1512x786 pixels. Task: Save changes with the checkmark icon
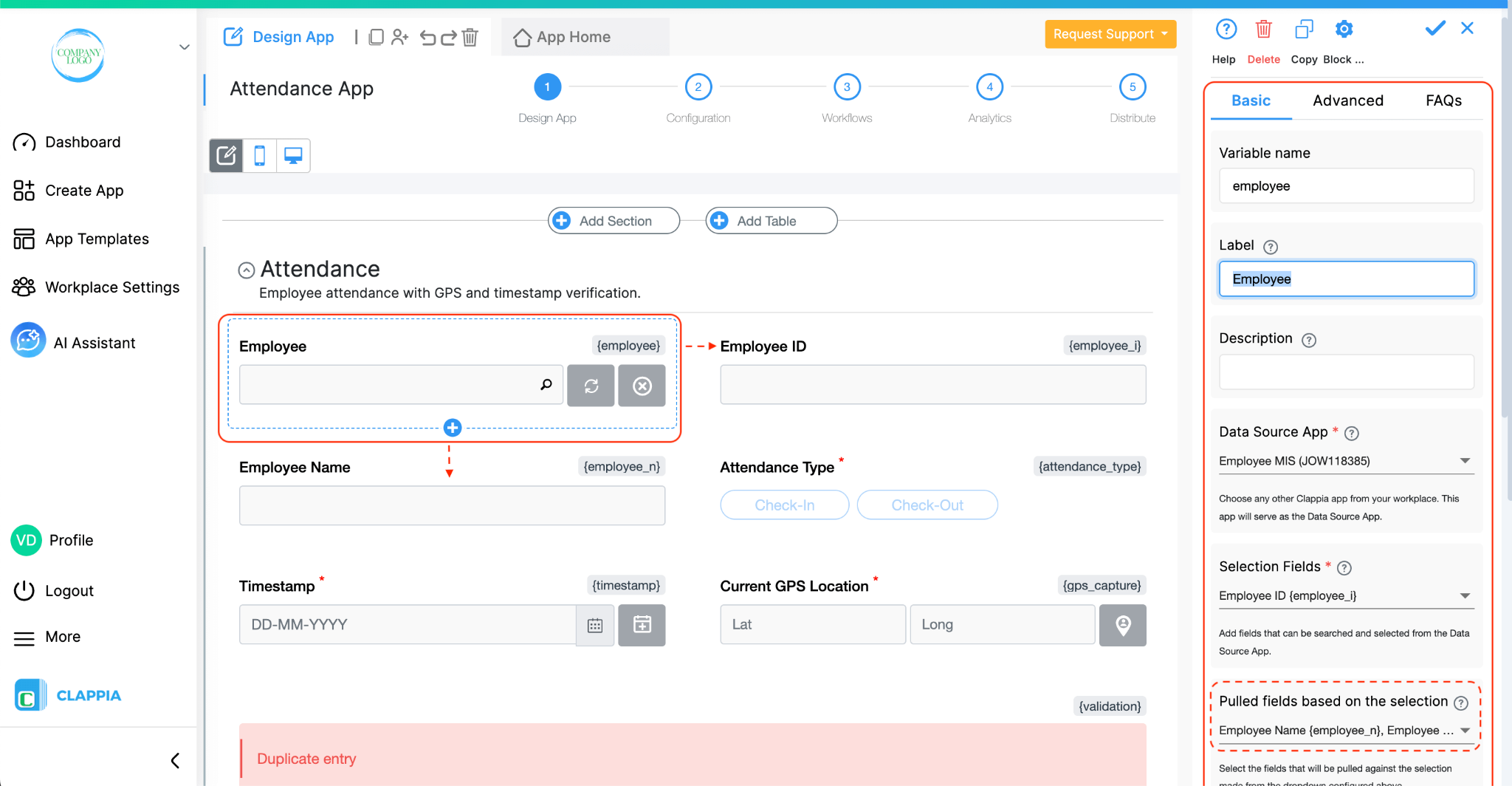[1434, 28]
